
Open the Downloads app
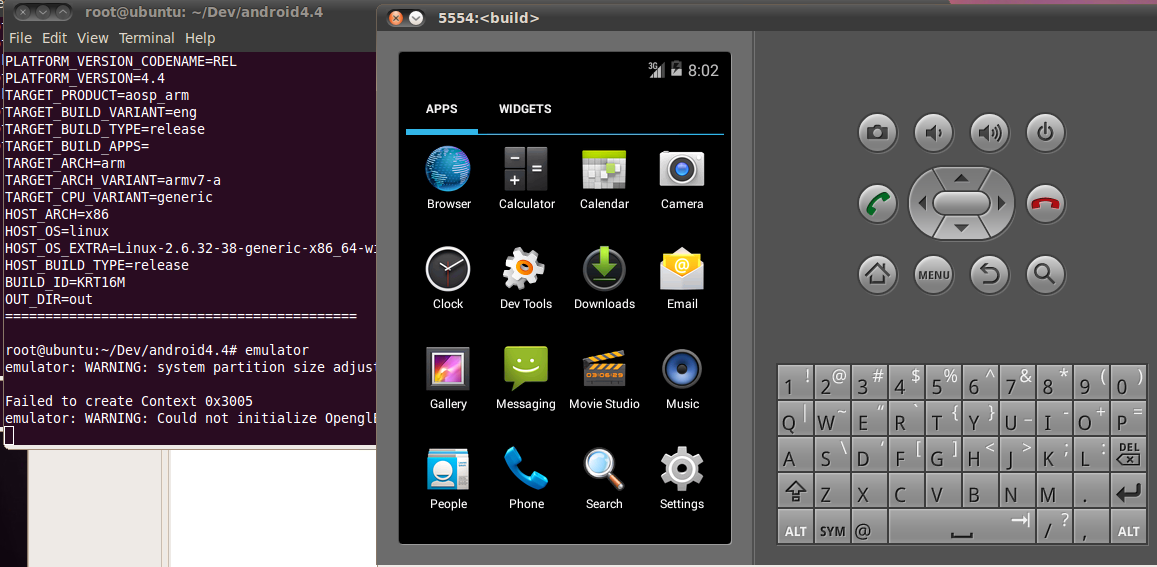(604, 278)
